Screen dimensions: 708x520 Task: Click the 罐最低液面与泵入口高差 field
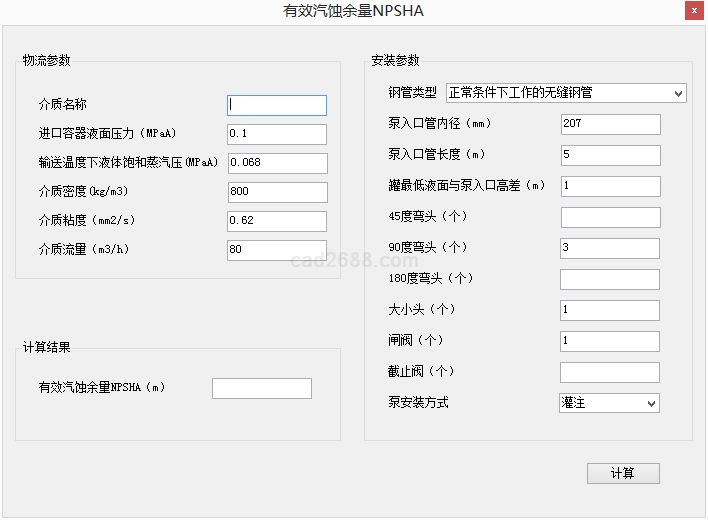pyautogui.click(x=610, y=186)
